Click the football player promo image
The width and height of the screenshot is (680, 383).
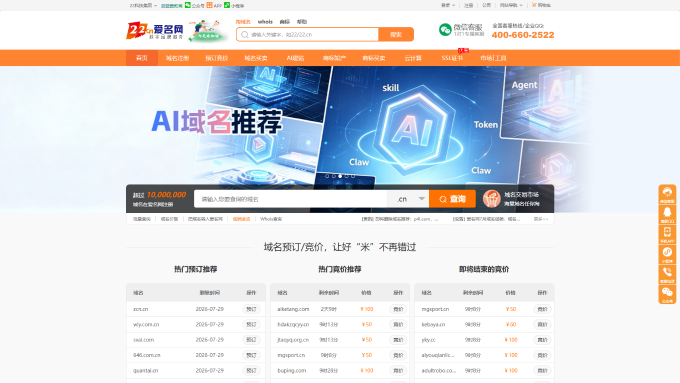pos(208,30)
